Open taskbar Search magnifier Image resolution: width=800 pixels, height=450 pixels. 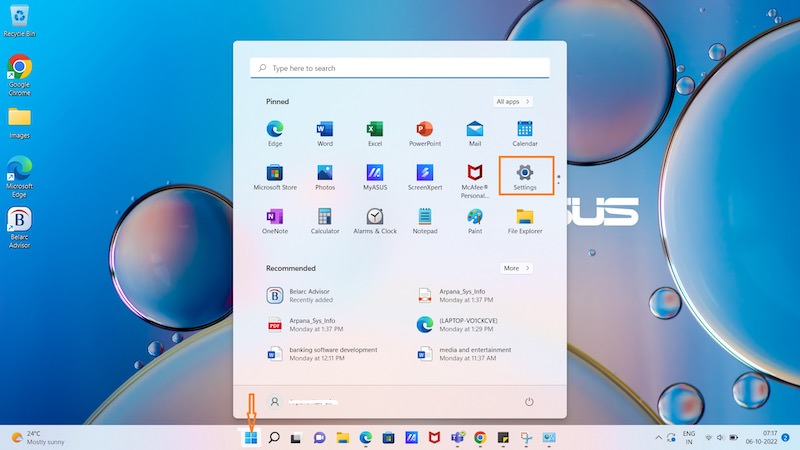click(274, 437)
